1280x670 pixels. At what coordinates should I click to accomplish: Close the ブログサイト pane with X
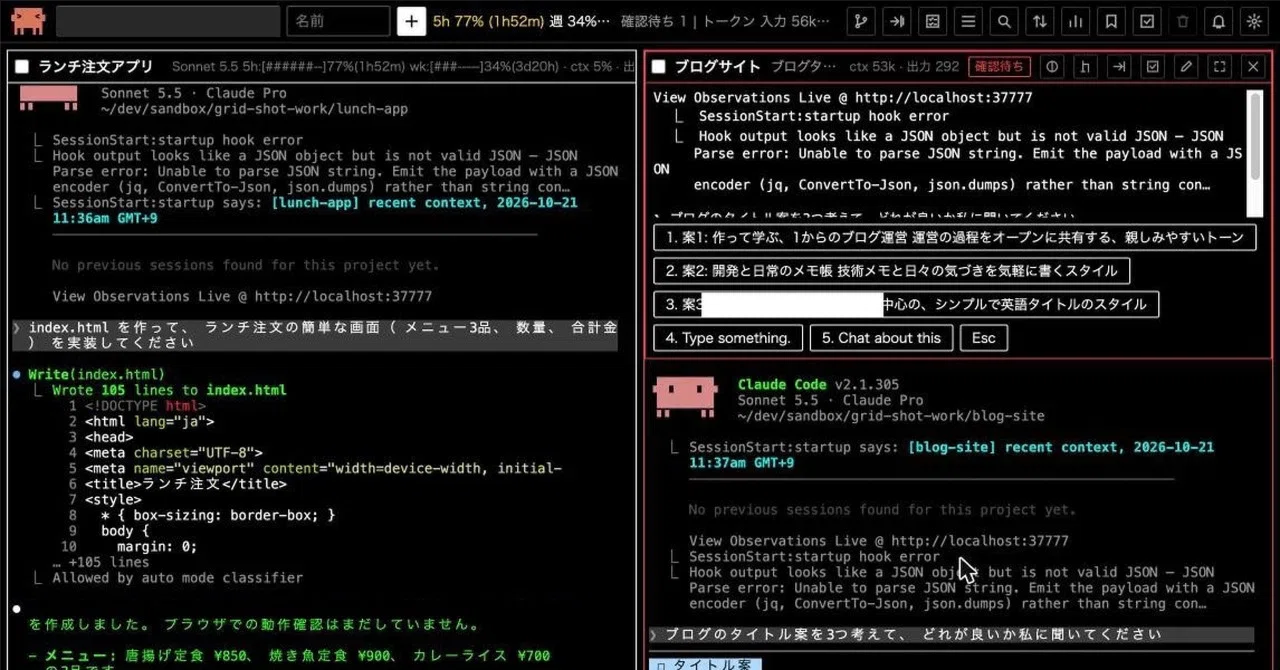pyautogui.click(x=1253, y=66)
